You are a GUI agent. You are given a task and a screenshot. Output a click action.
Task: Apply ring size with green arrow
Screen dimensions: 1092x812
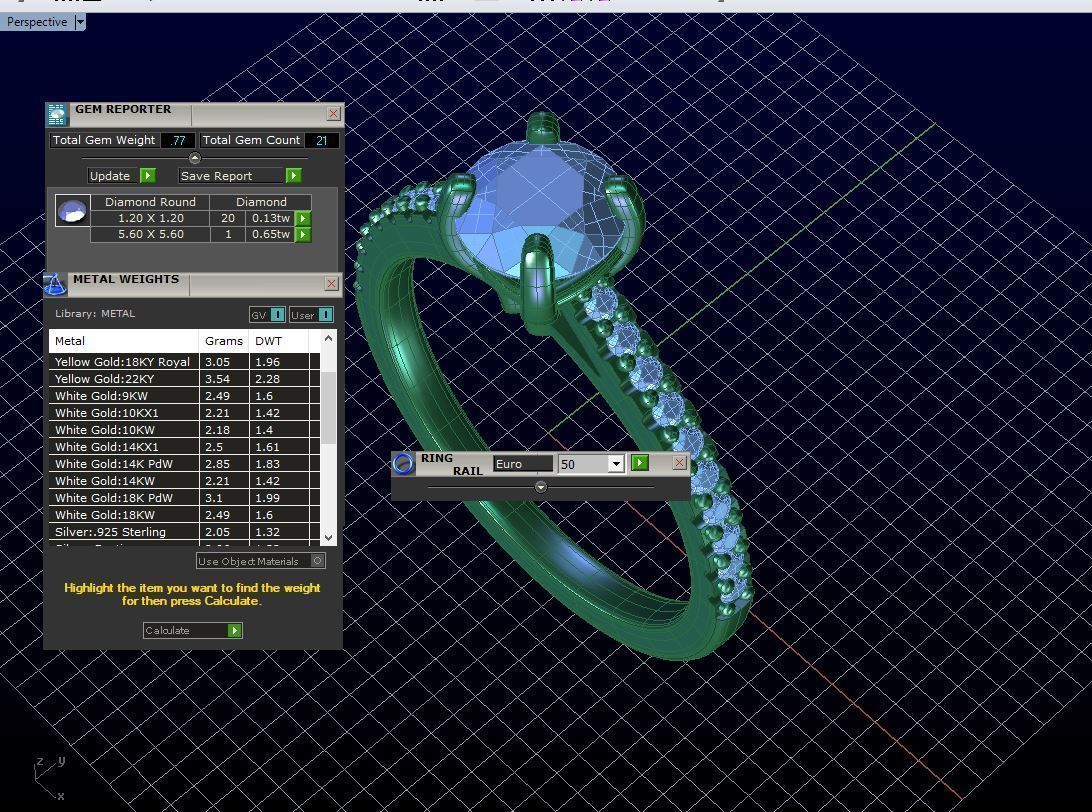(x=639, y=462)
